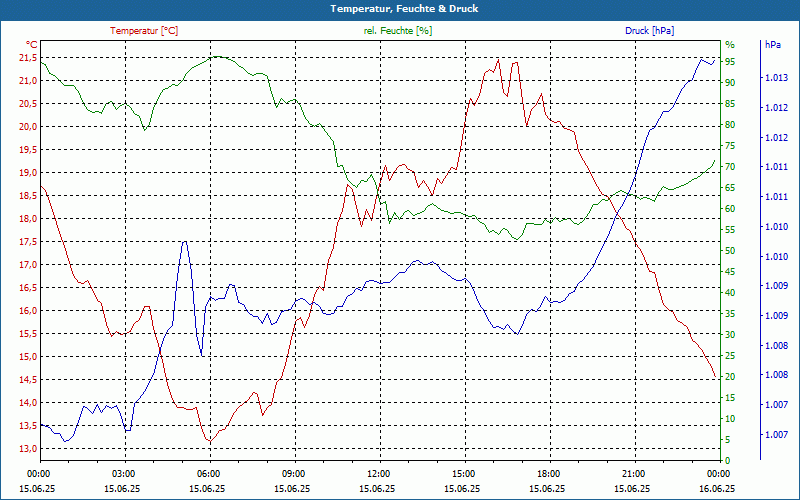Click temperature axis value 15,5
The image size is (800, 500).
28,334
